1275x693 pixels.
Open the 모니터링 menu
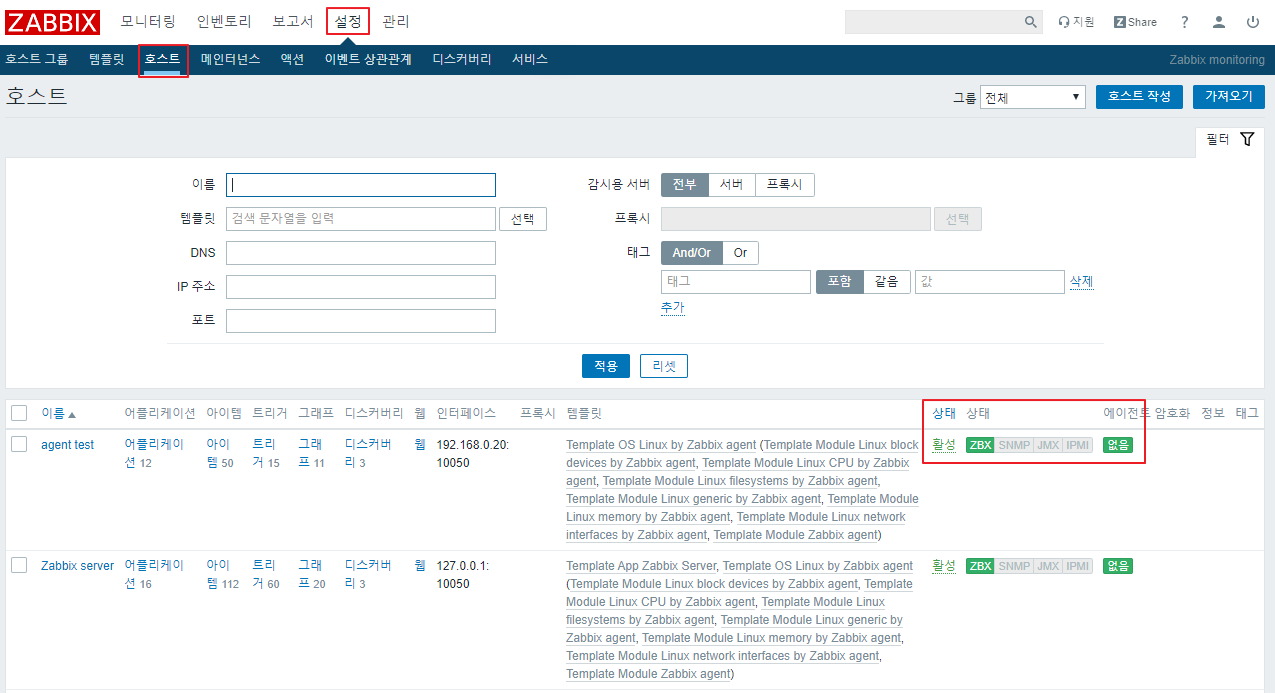click(148, 22)
